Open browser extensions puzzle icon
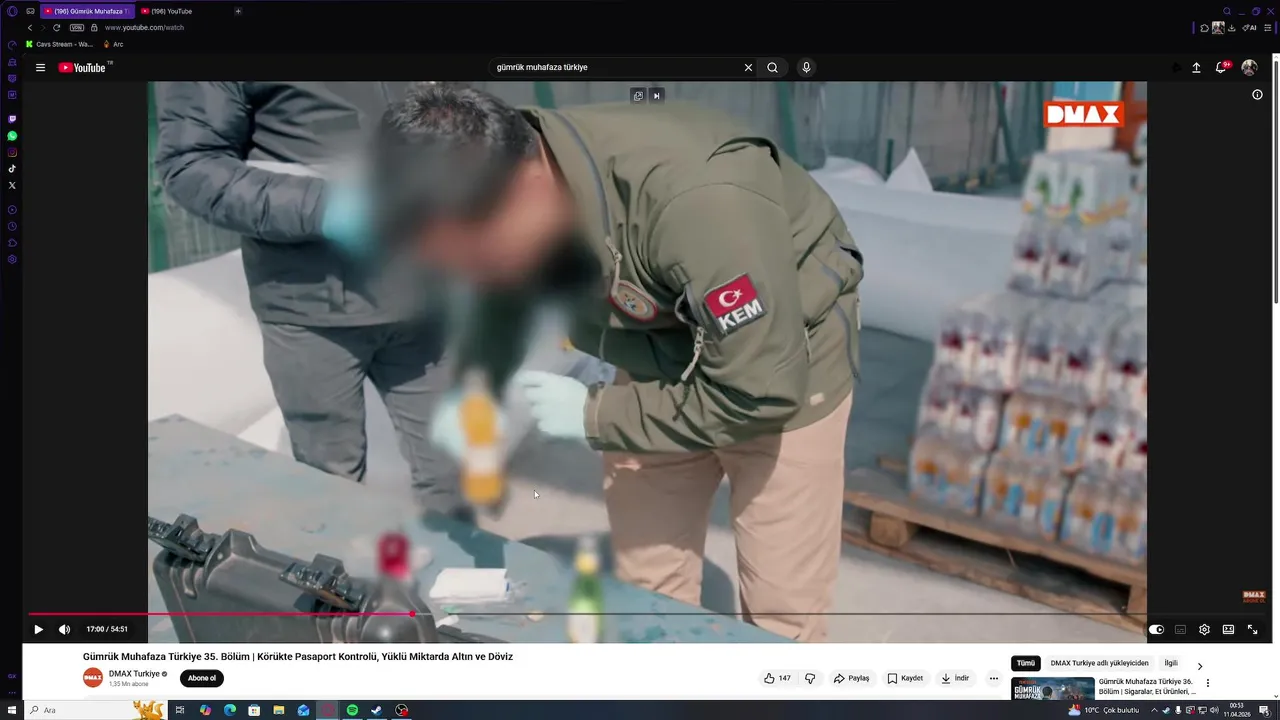The height and width of the screenshot is (720, 1280). [x=1205, y=28]
